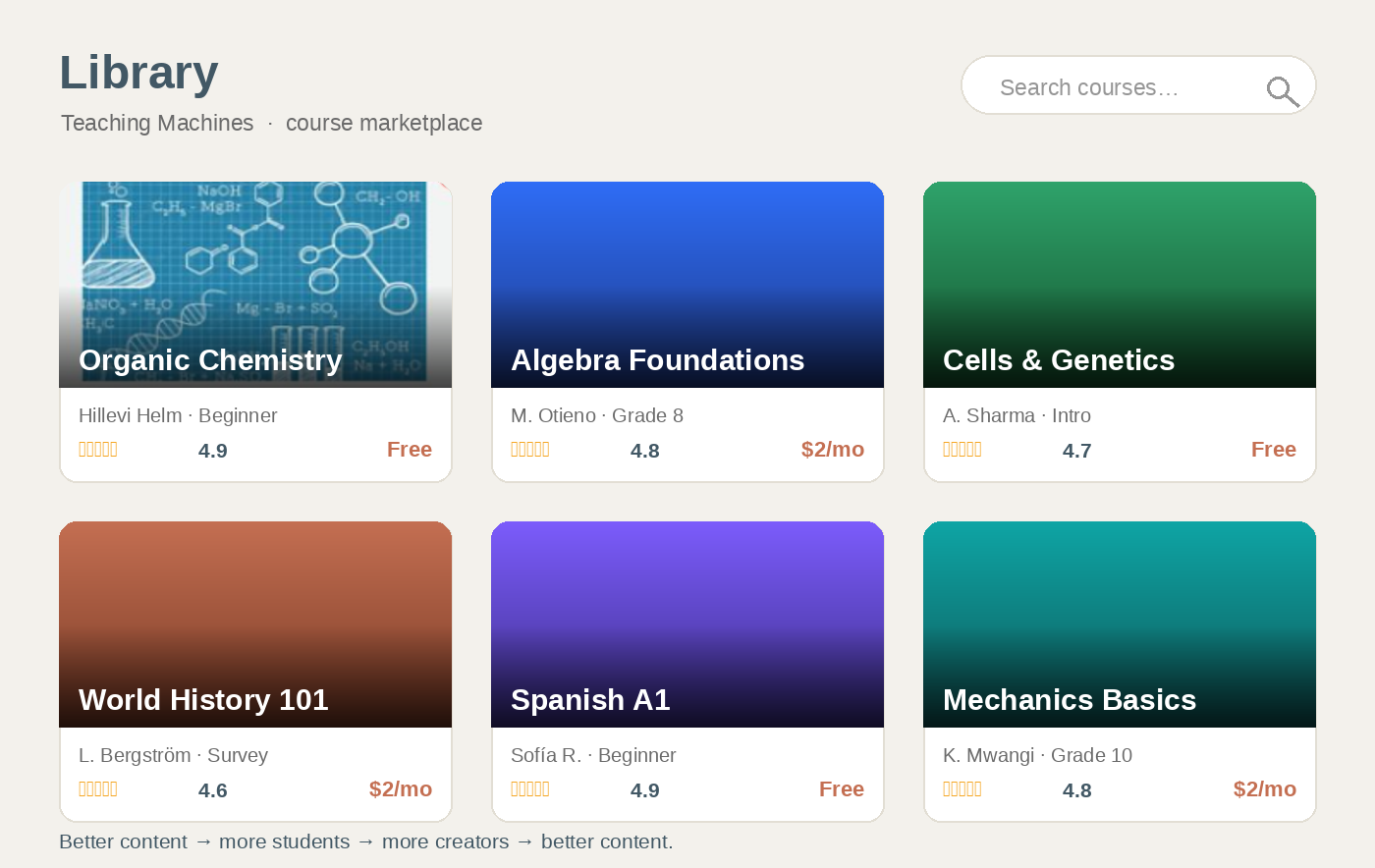Open the Spanish A1 course card
Viewport: 1375px width, 868px height.
(687, 672)
